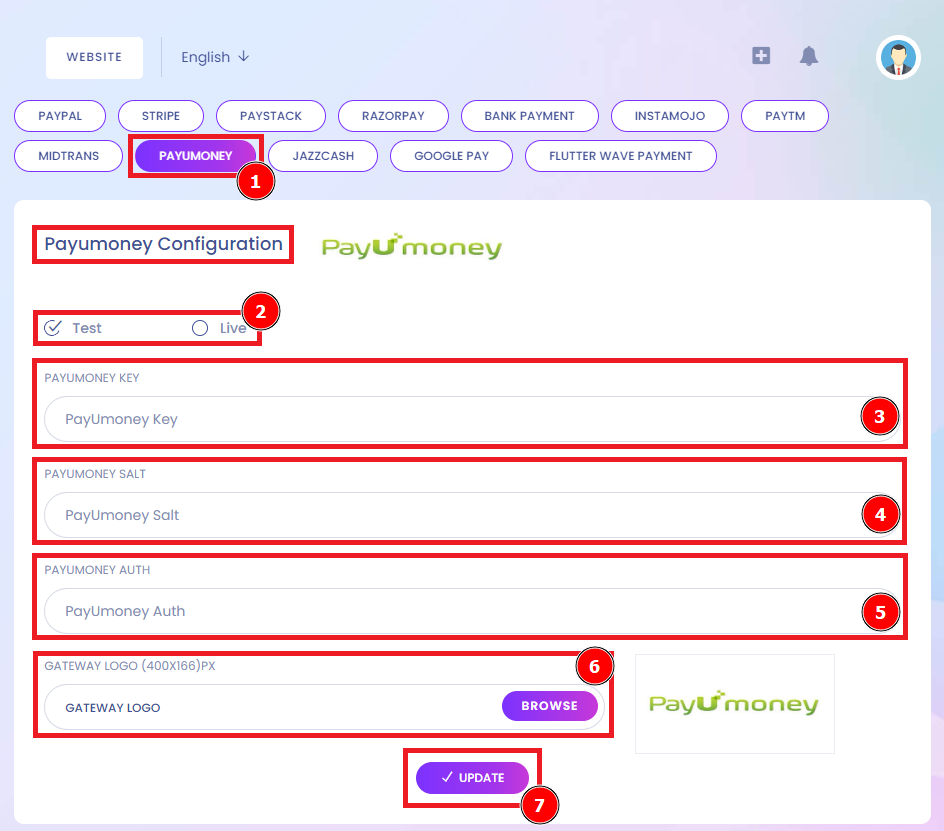944x831 pixels.
Task: Click the GATEWAY LOGO (400X166)PX label
Action: pyautogui.click(x=130, y=666)
